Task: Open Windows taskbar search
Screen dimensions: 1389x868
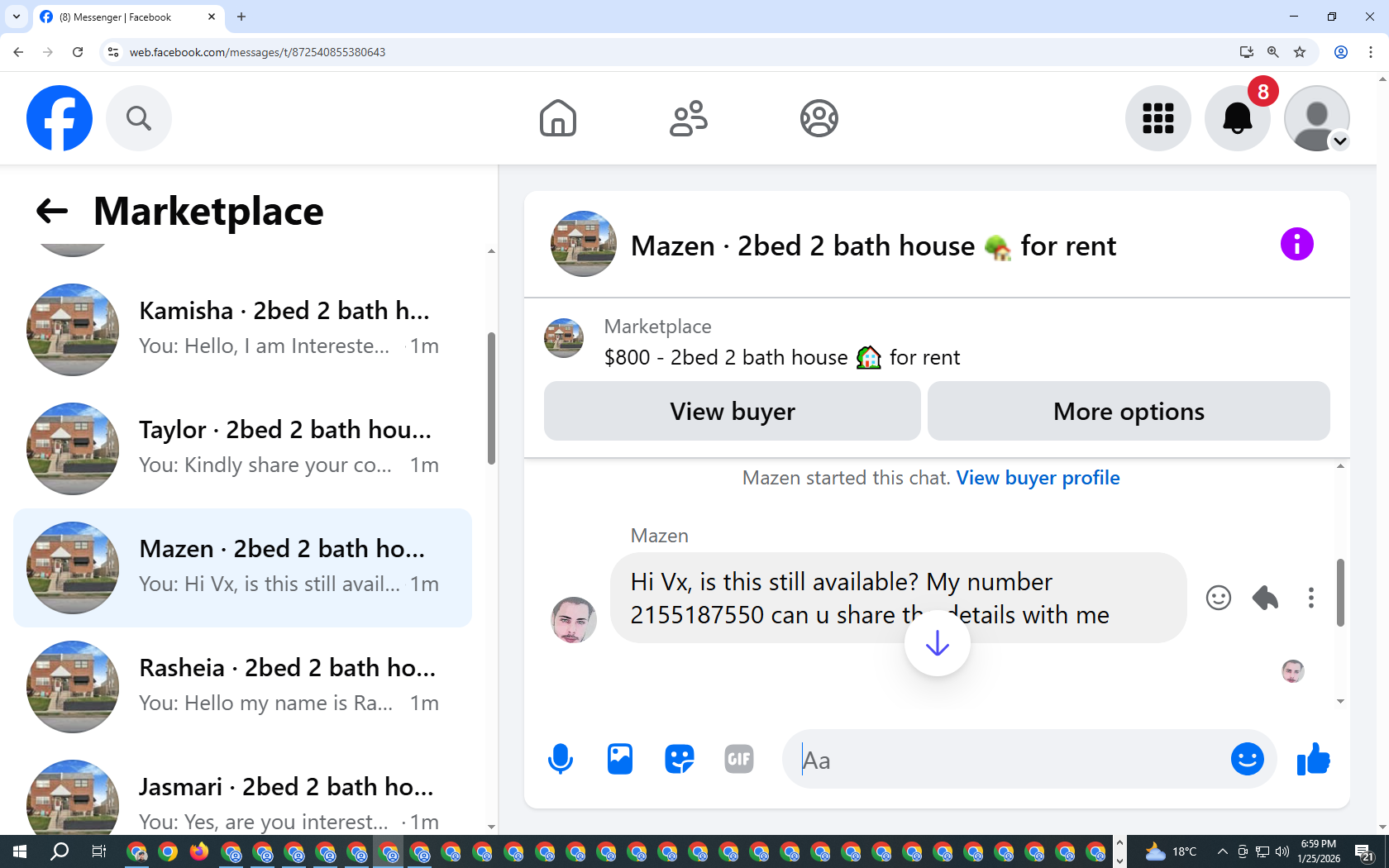Action: 60,851
